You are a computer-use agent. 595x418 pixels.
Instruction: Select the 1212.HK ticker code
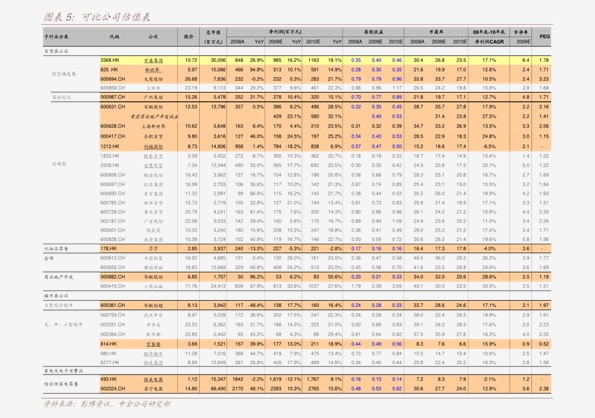click(110, 146)
